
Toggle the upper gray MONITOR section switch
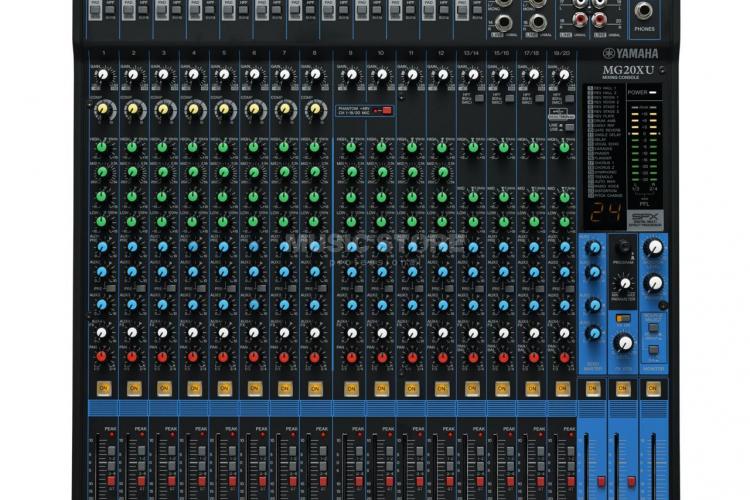(653, 328)
